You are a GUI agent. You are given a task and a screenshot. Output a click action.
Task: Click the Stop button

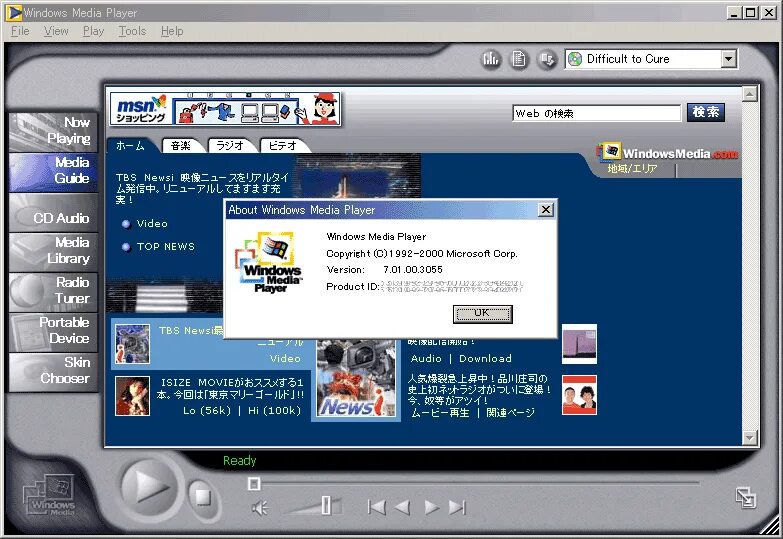click(203, 497)
